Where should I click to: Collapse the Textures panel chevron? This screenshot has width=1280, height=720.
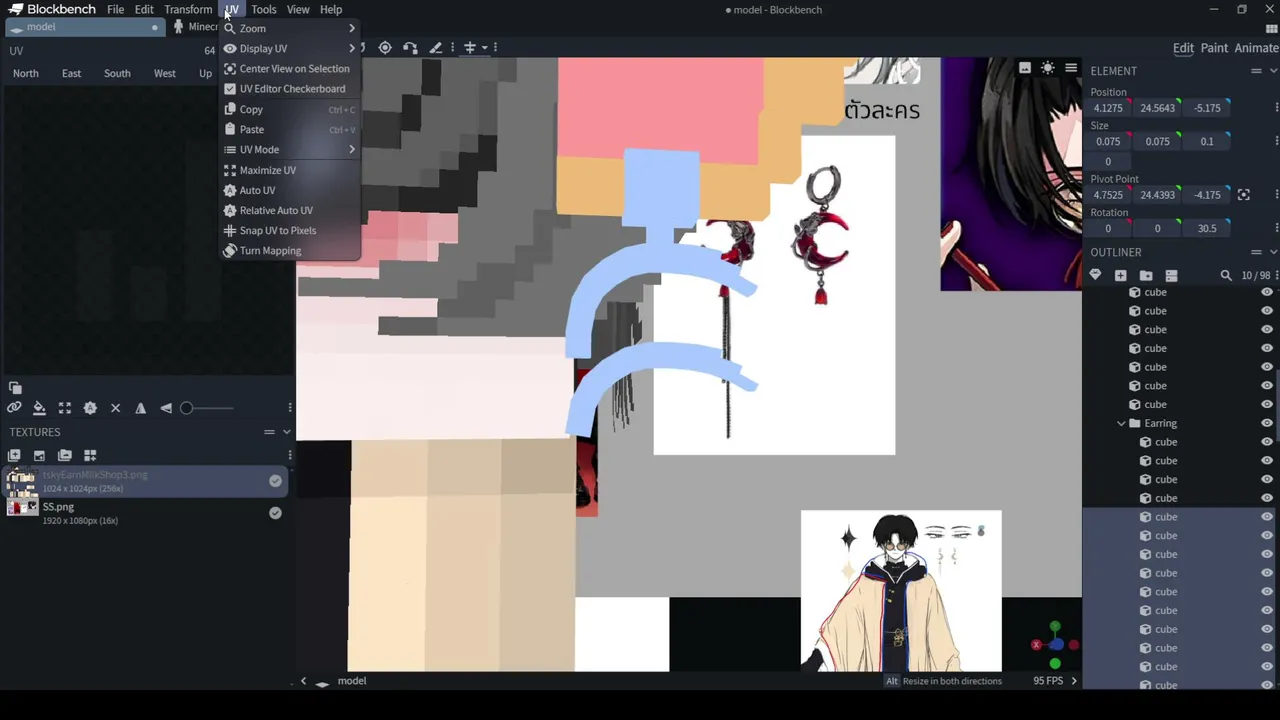[x=286, y=432]
